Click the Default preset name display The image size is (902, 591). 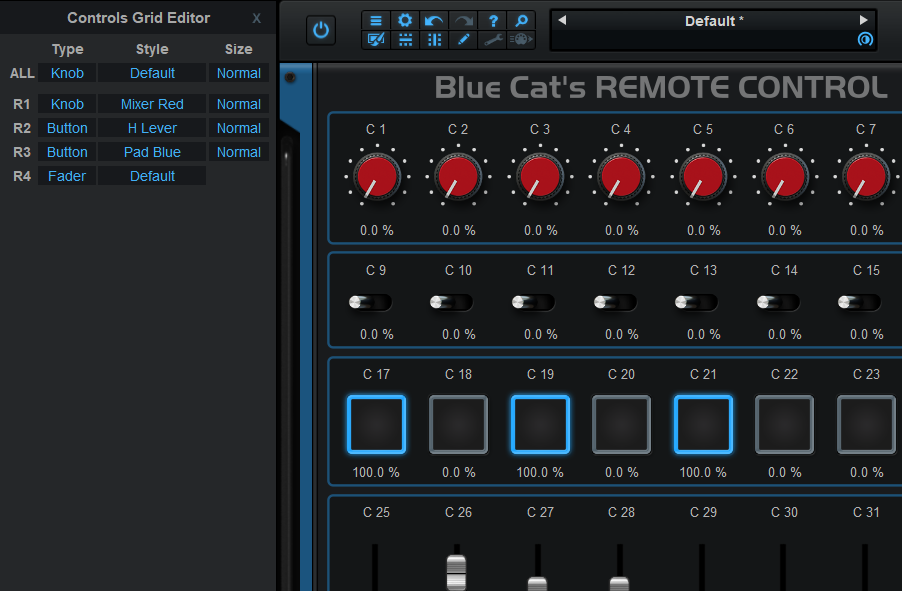pyautogui.click(x=713, y=21)
